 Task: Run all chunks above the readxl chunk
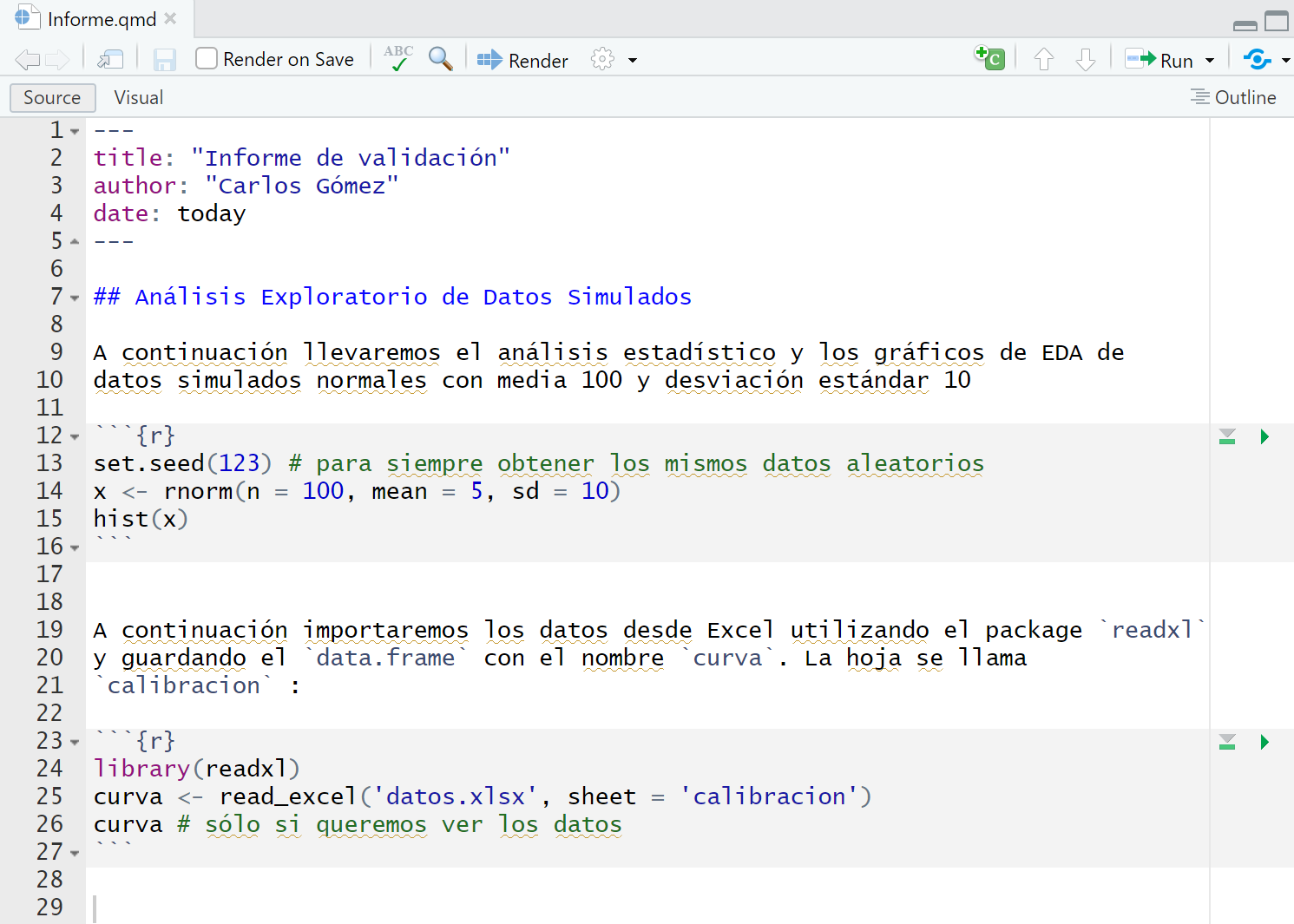pos(1227,742)
